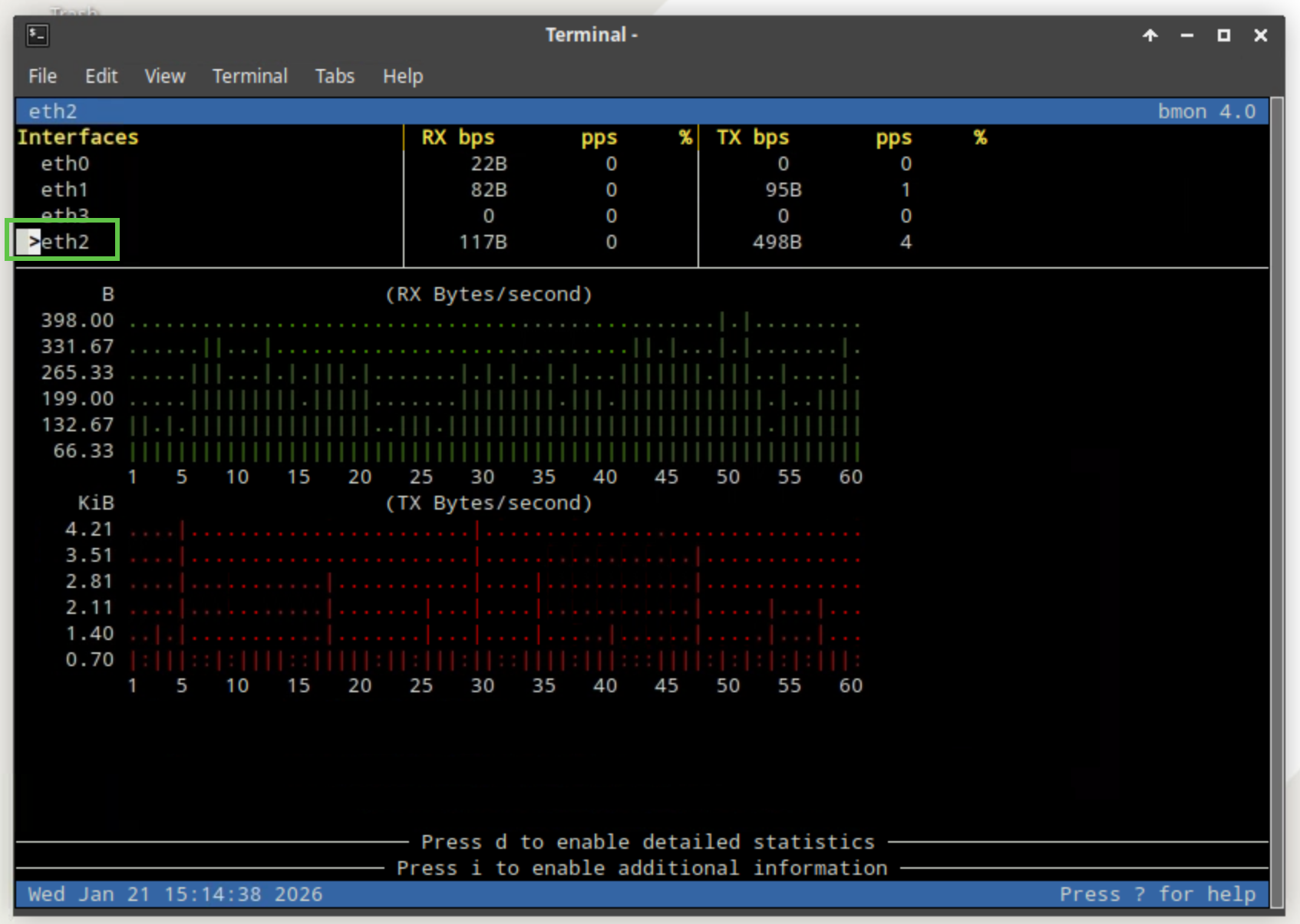The image size is (1300, 924).
Task: Open the View menu
Action: coord(165,76)
